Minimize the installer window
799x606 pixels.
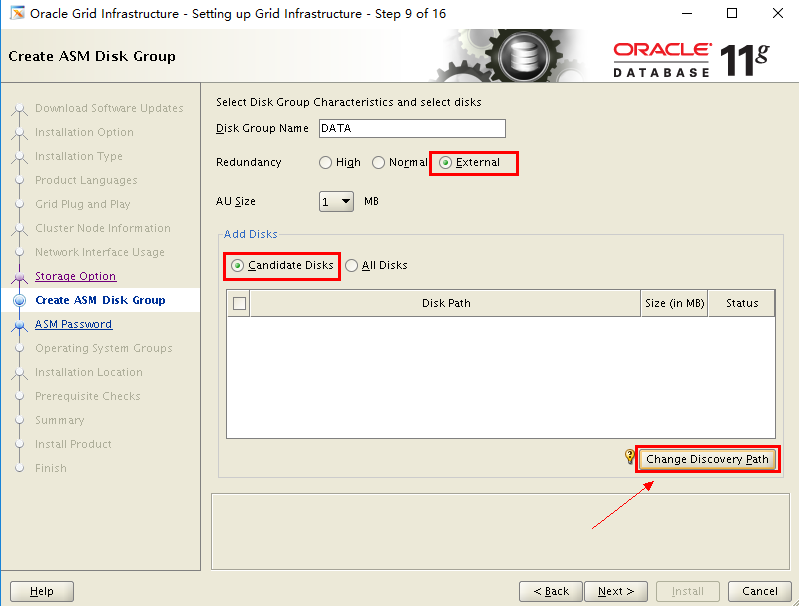click(x=687, y=13)
